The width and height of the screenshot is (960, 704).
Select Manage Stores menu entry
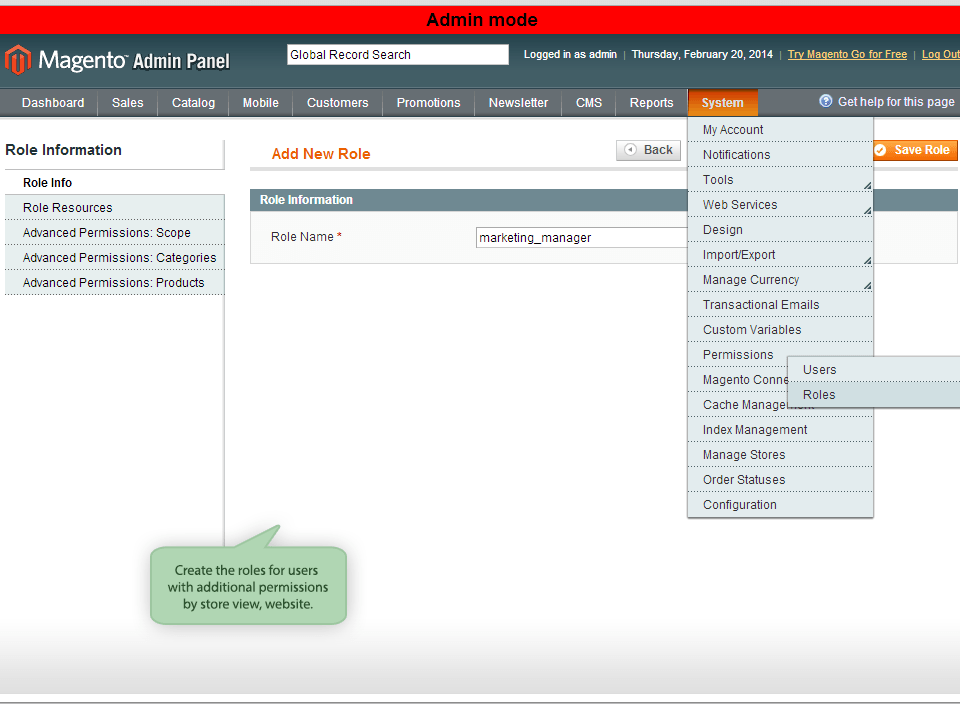click(x=780, y=455)
